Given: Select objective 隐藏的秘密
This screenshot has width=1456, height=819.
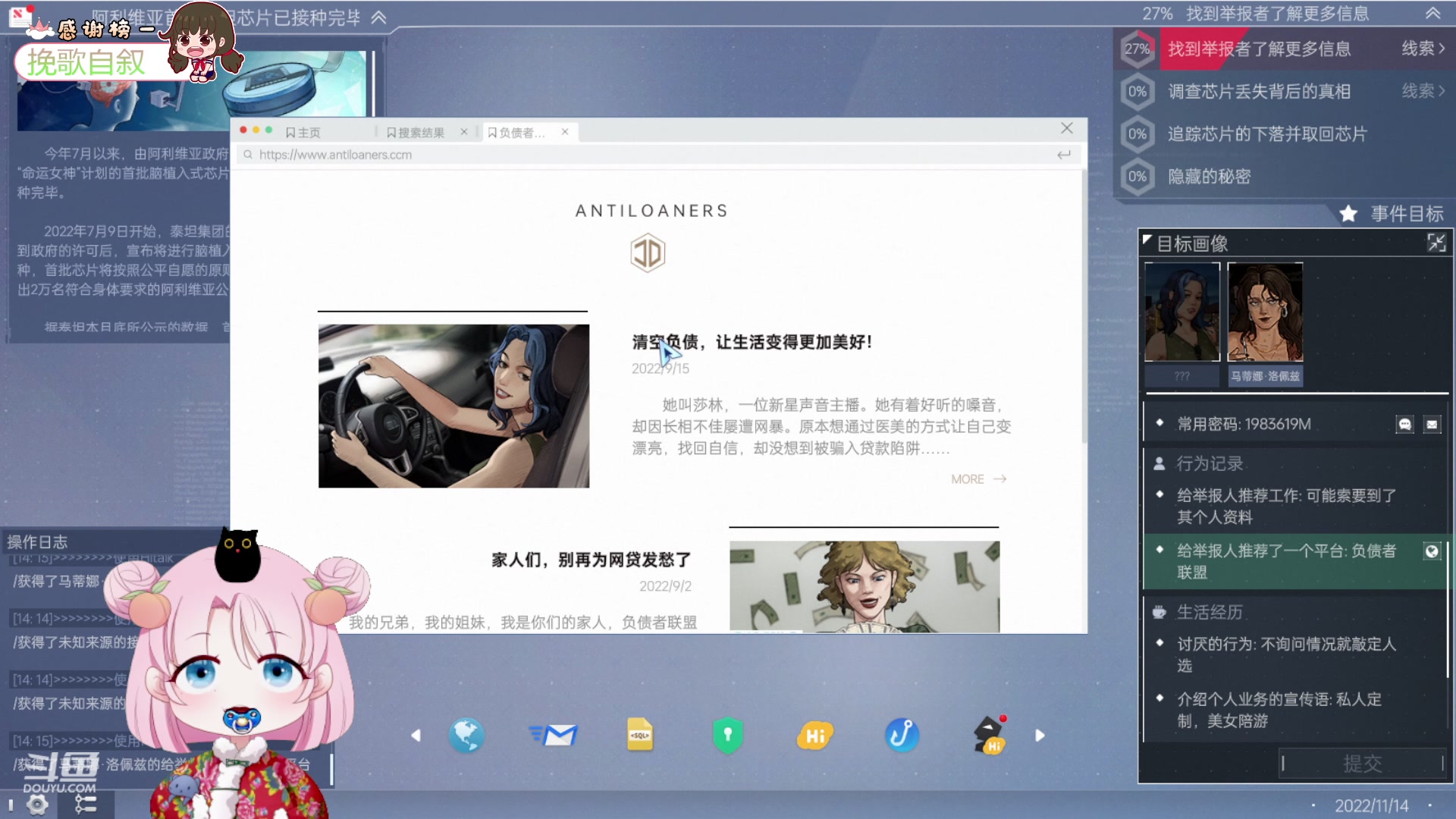Looking at the screenshot, I should [x=1209, y=176].
